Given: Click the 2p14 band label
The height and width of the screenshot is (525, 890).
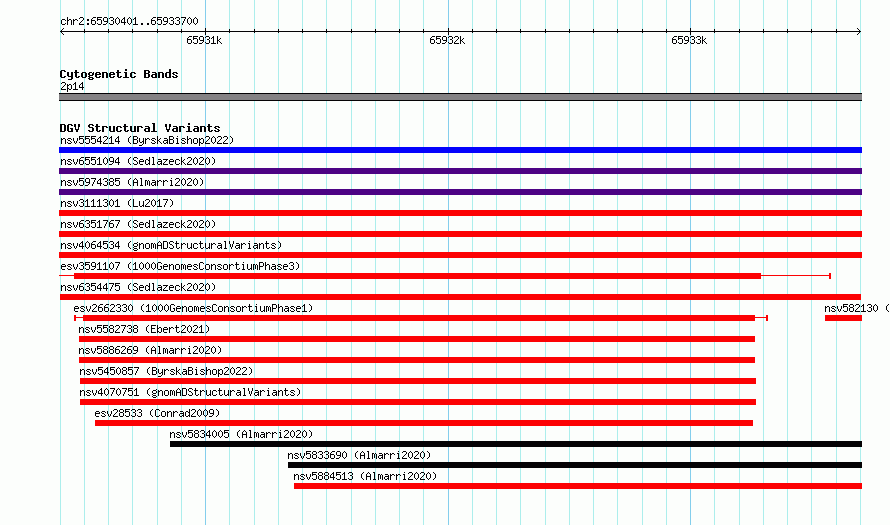Looking at the screenshot, I should (x=72, y=86).
